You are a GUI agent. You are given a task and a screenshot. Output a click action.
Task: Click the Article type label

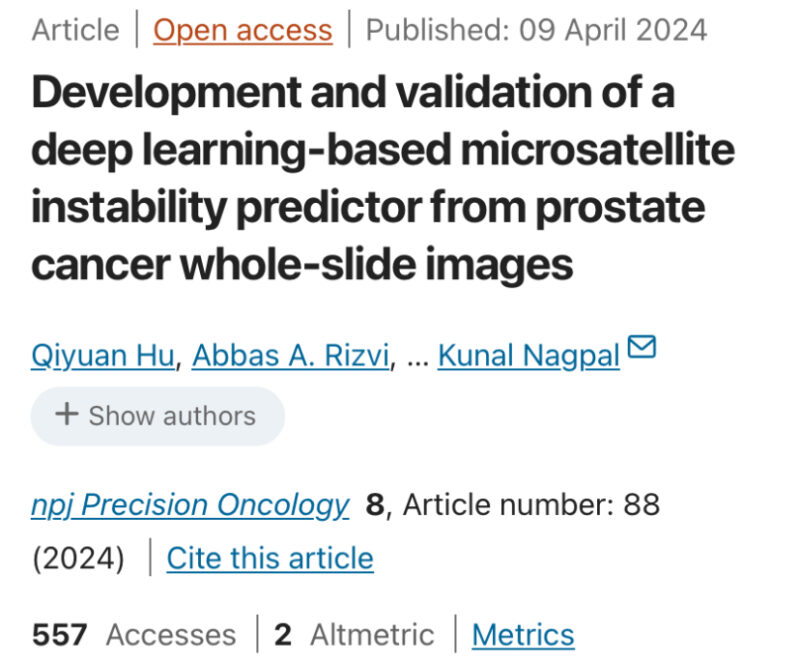pos(76,30)
